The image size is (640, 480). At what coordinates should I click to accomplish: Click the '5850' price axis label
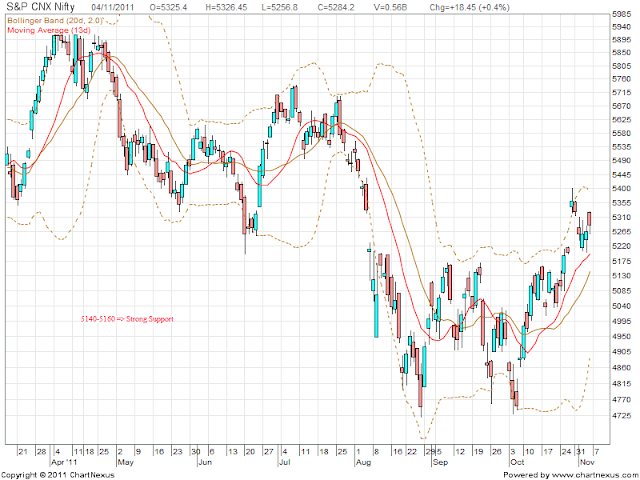click(622, 53)
